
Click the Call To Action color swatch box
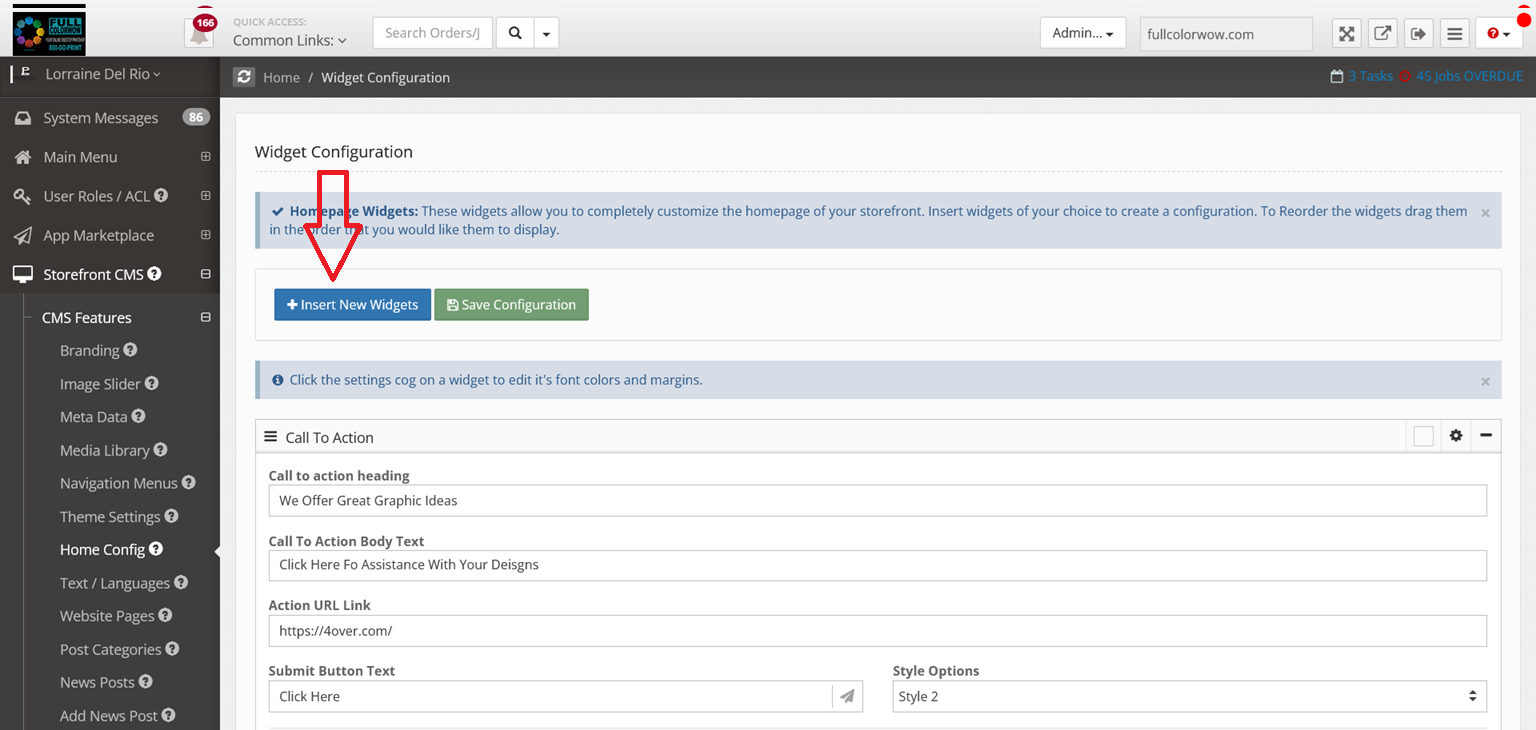pyautogui.click(x=1423, y=436)
